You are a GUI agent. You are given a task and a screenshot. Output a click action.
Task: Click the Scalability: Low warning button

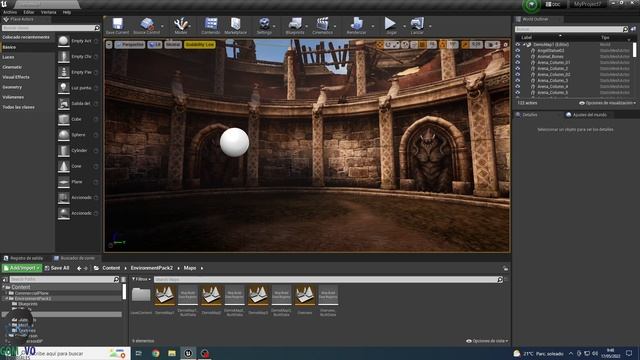(x=200, y=44)
